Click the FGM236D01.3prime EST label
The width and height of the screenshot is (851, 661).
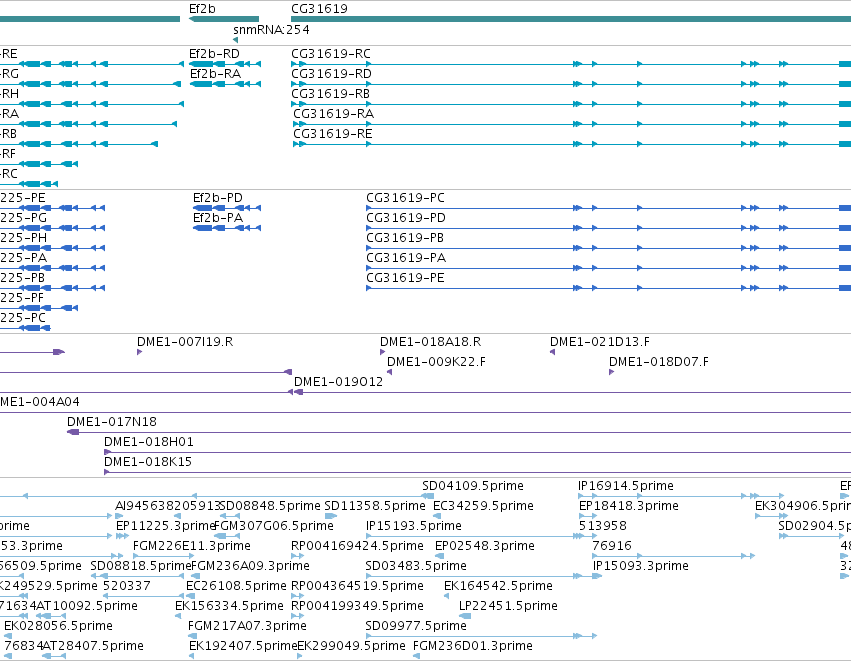point(473,647)
